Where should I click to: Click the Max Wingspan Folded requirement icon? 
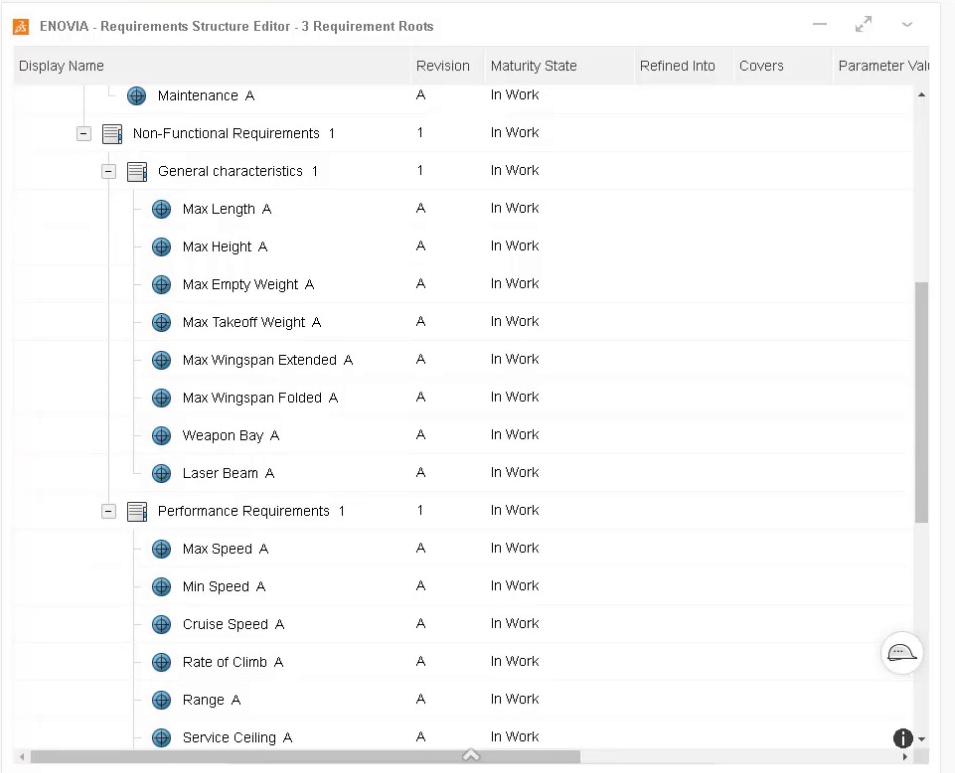click(x=161, y=398)
